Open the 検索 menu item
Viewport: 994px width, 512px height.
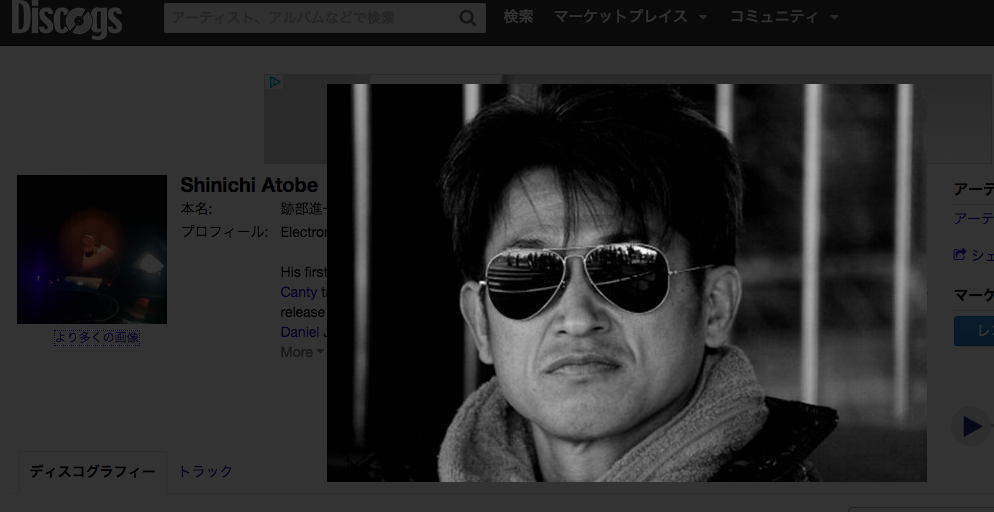pos(519,17)
